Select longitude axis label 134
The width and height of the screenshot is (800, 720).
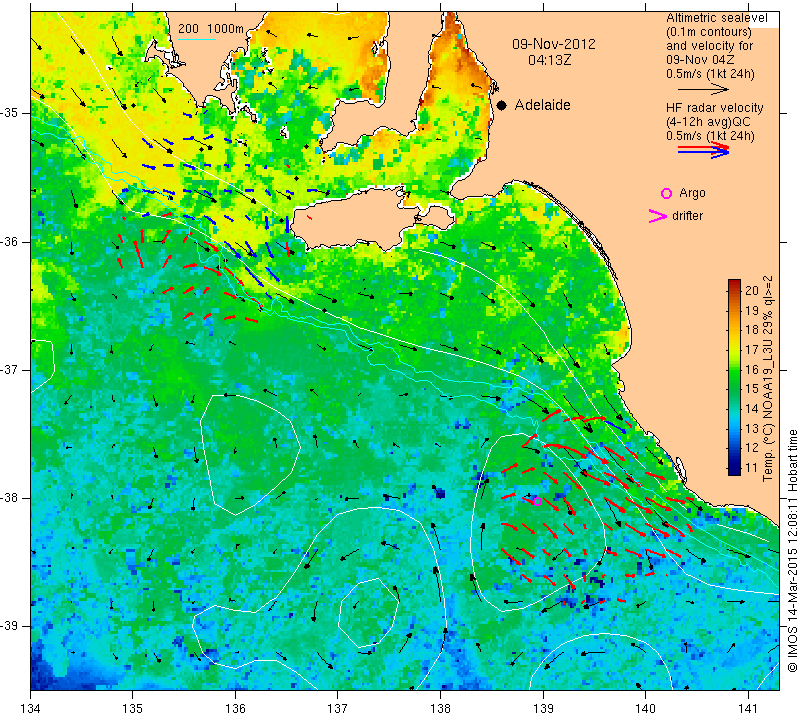(x=30, y=709)
